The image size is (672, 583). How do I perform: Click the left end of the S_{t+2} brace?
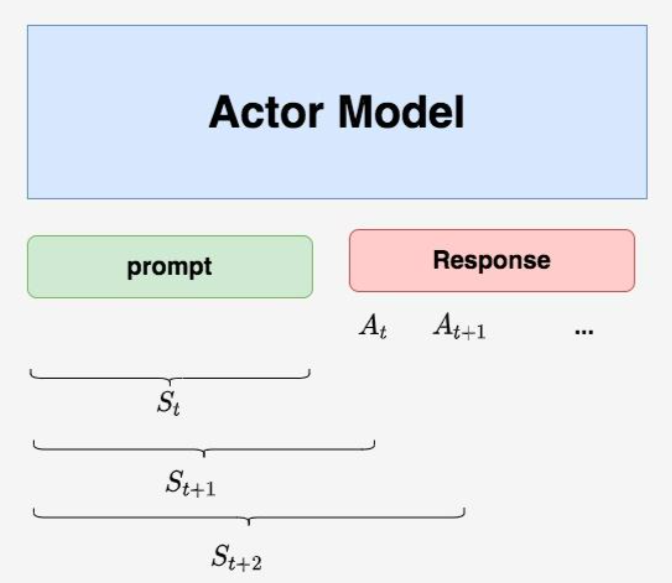[x=35, y=511]
